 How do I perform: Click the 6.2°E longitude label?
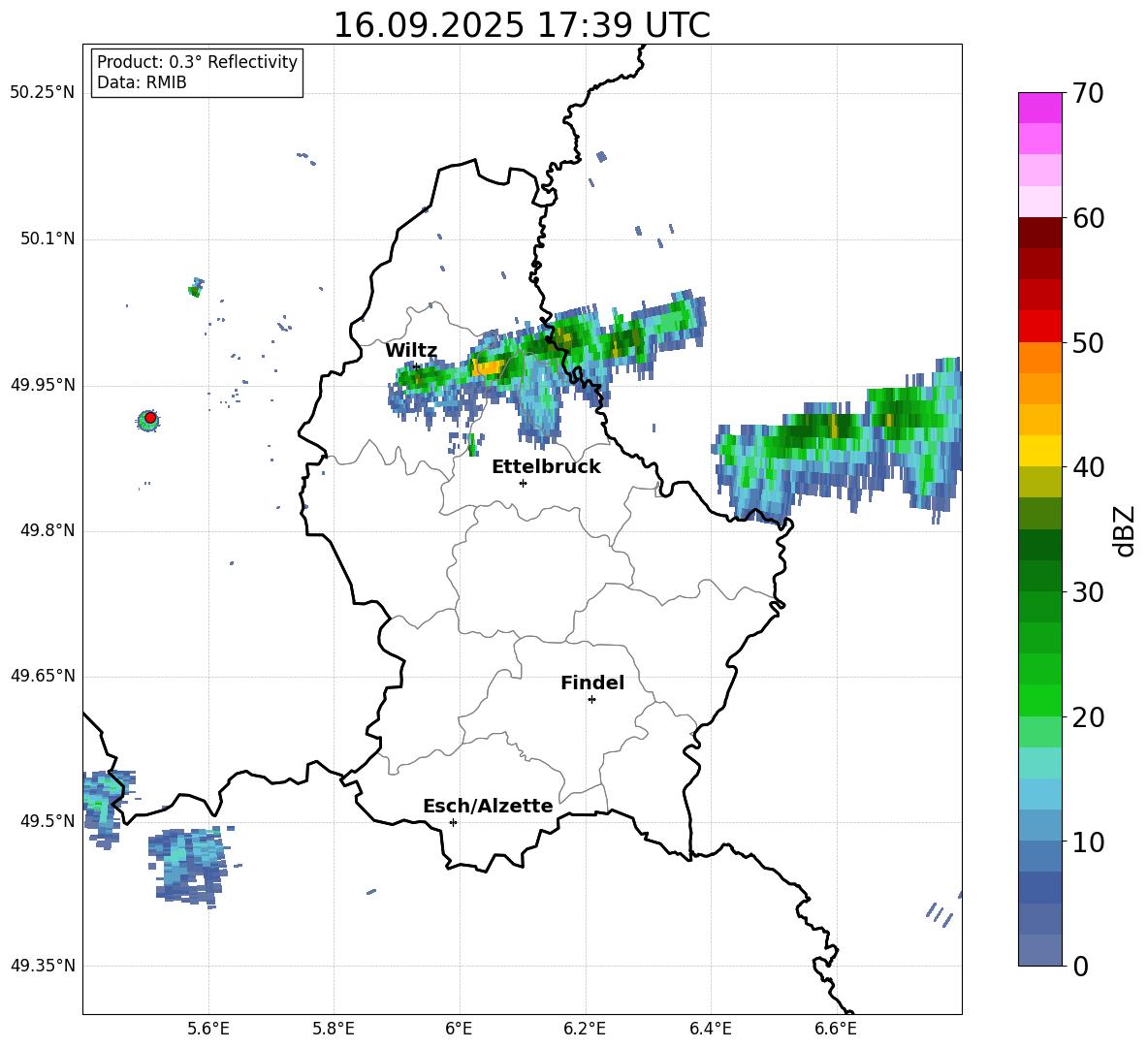click(x=585, y=1029)
